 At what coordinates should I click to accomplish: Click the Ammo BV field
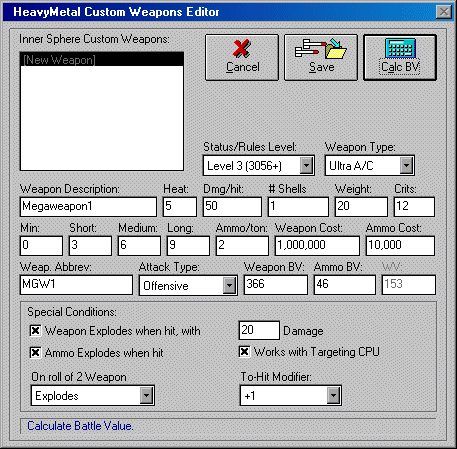click(345, 285)
